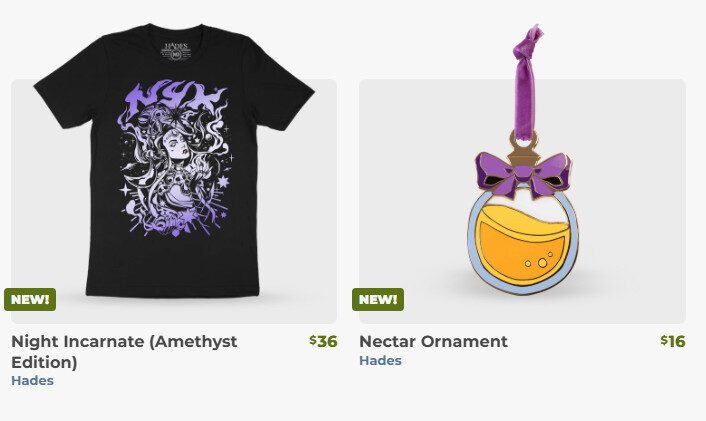Click the NEW! badge on the t-shirt

[x=30, y=299]
